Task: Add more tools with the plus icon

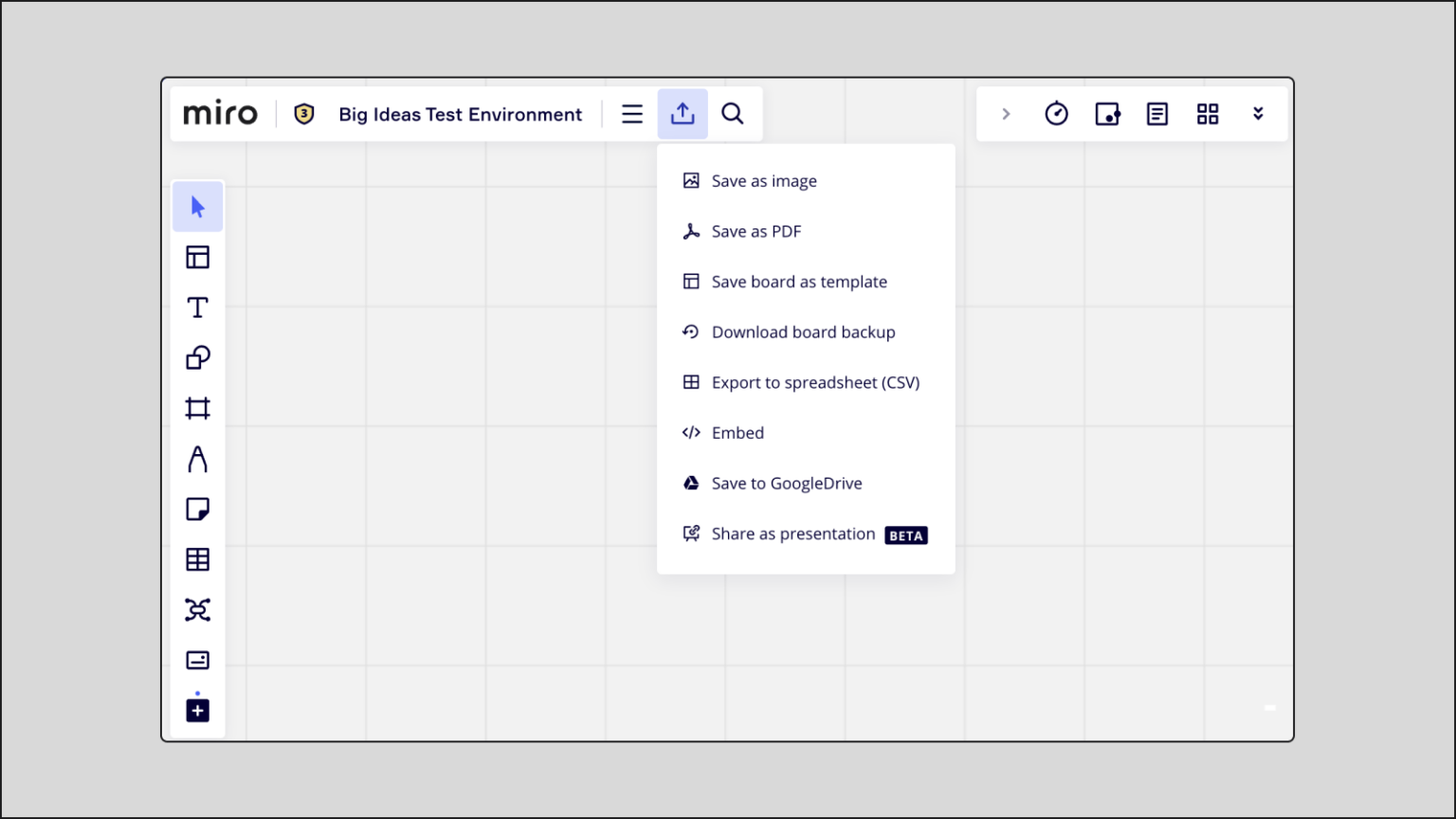Action: click(x=197, y=709)
